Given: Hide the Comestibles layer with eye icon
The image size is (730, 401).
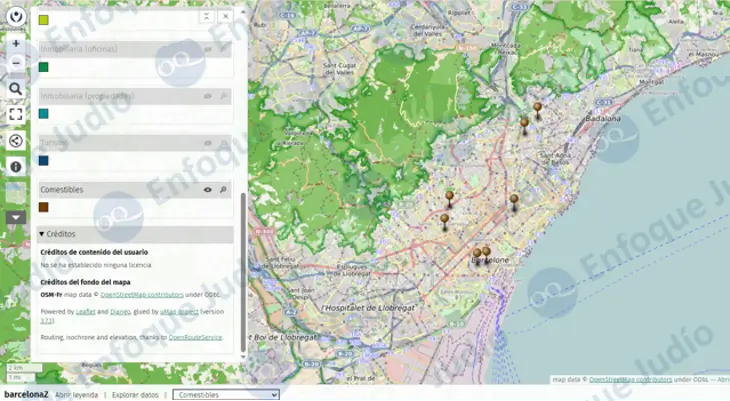Looking at the screenshot, I should [208, 190].
